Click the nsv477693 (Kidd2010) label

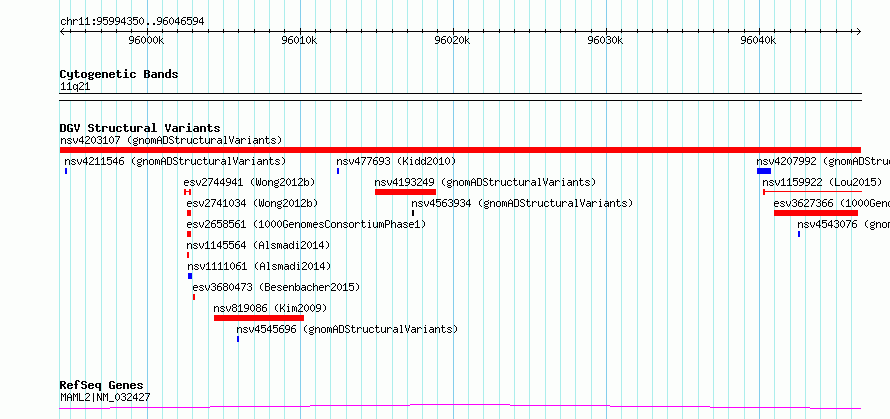coord(396,161)
